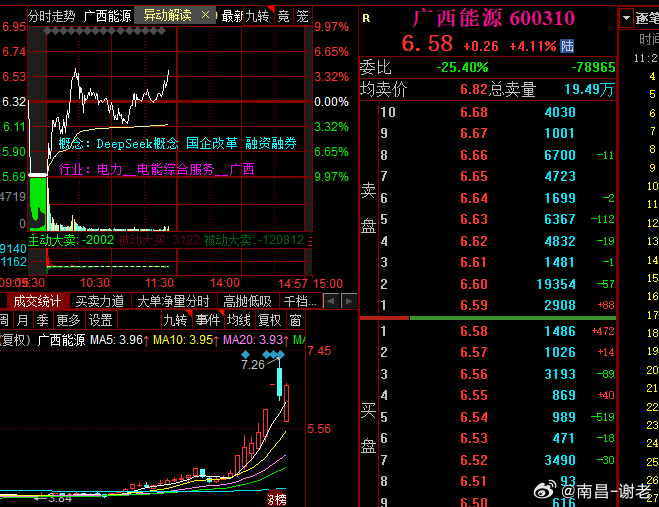
Task: Click the MA10: 3.95 indicator label
Action: pos(186,340)
